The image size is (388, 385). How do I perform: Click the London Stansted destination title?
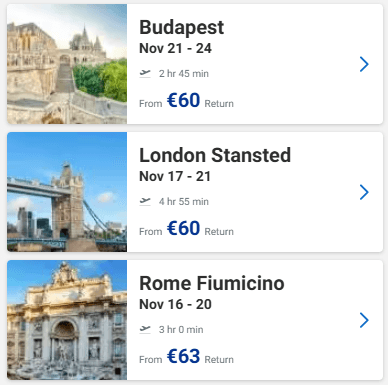(x=215, y=155)
